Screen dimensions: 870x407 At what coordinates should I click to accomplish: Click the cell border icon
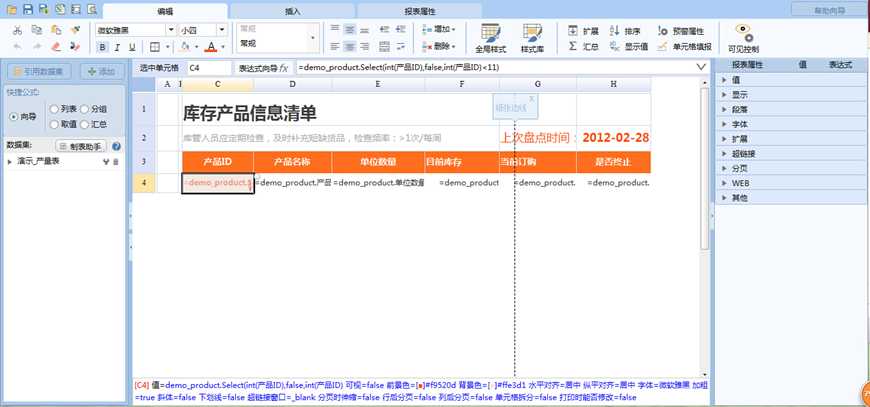[155, 48]
